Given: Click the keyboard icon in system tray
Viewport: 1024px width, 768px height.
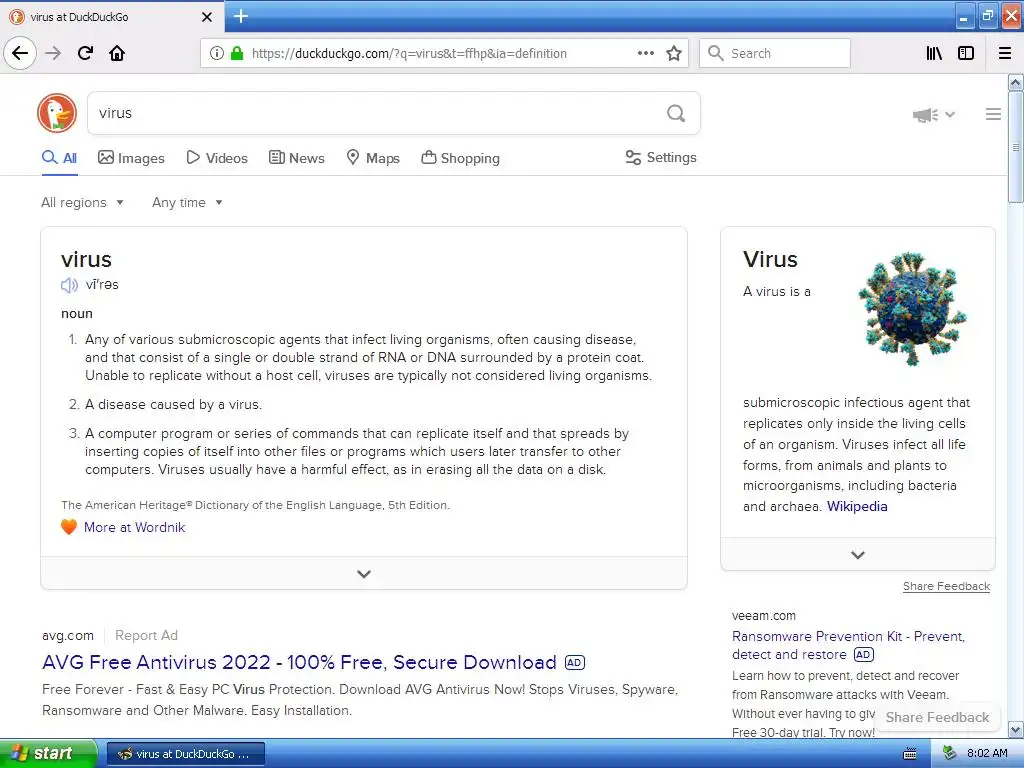Looking at the screenshot, I should tap(910, 754).
